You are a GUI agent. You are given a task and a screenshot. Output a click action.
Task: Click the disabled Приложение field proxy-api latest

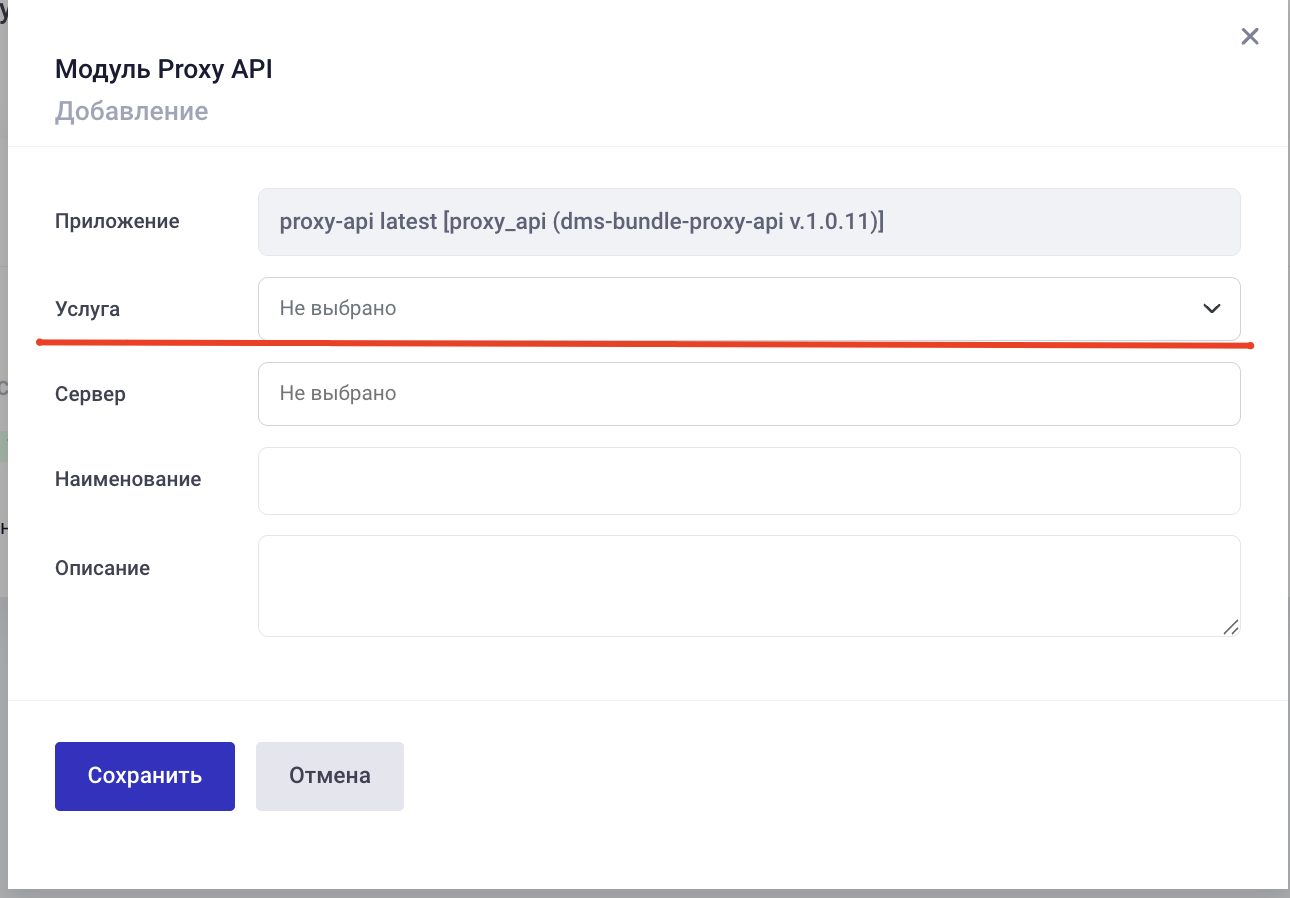pyautogui.click(x=749, y=222)
